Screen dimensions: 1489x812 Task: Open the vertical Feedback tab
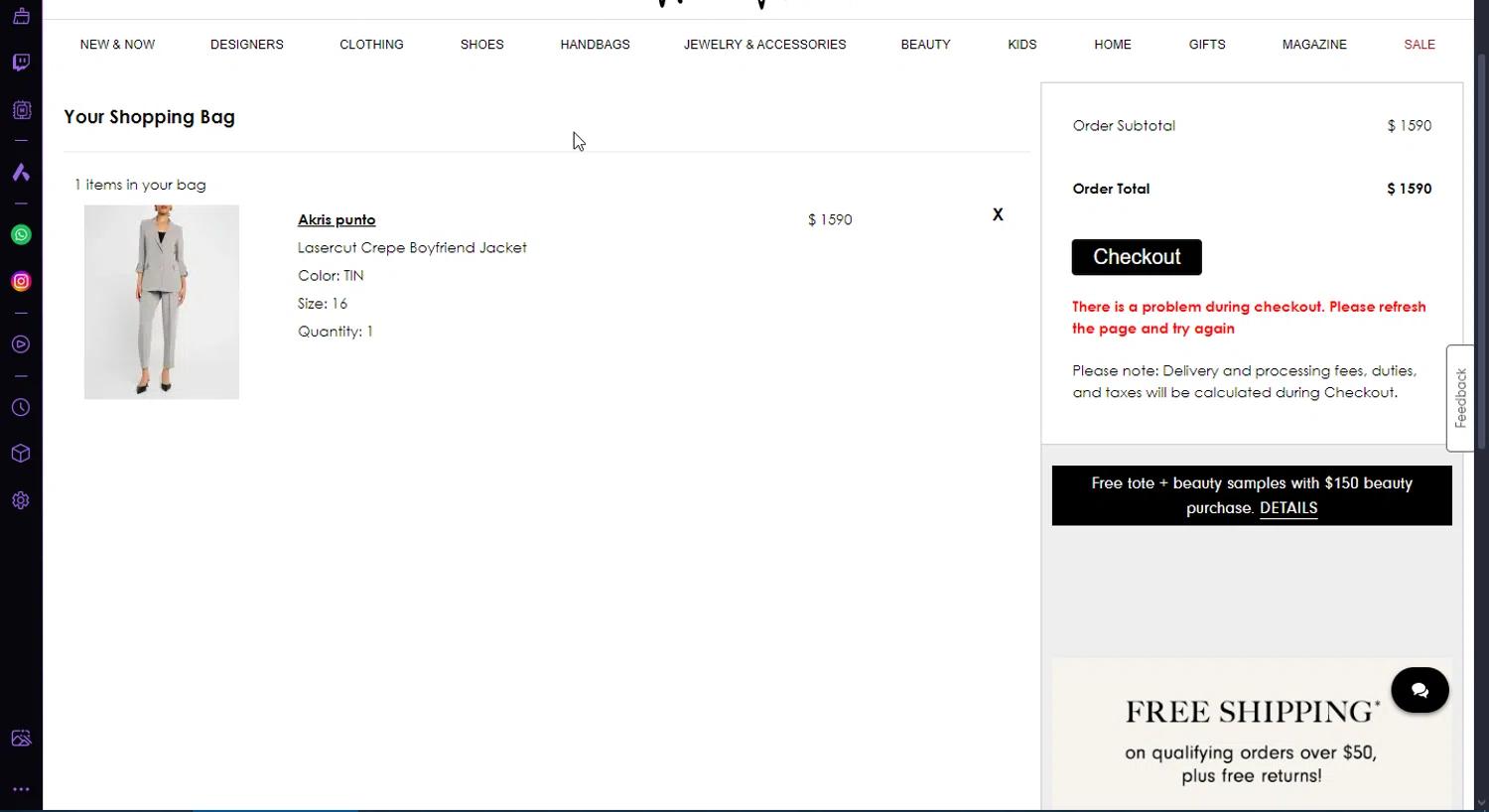[x=1460, y=398]
